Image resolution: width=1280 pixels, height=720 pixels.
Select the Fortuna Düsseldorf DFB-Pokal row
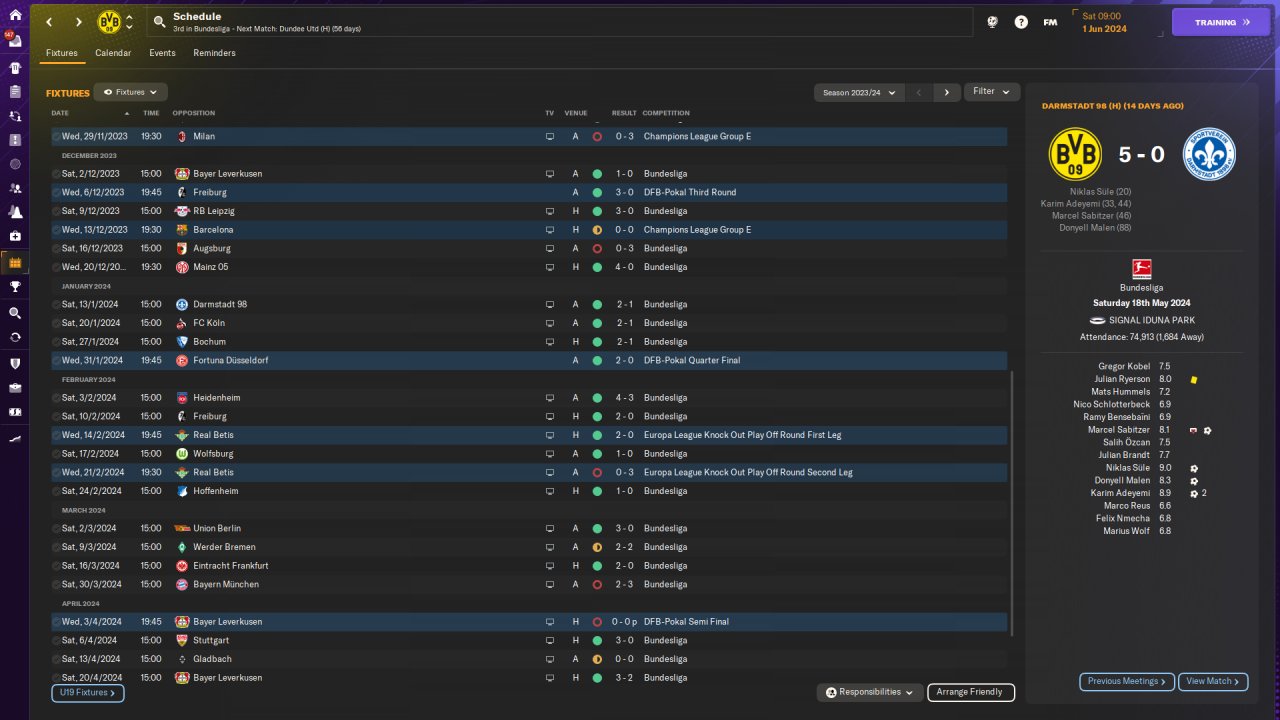[x=529, y=360]
